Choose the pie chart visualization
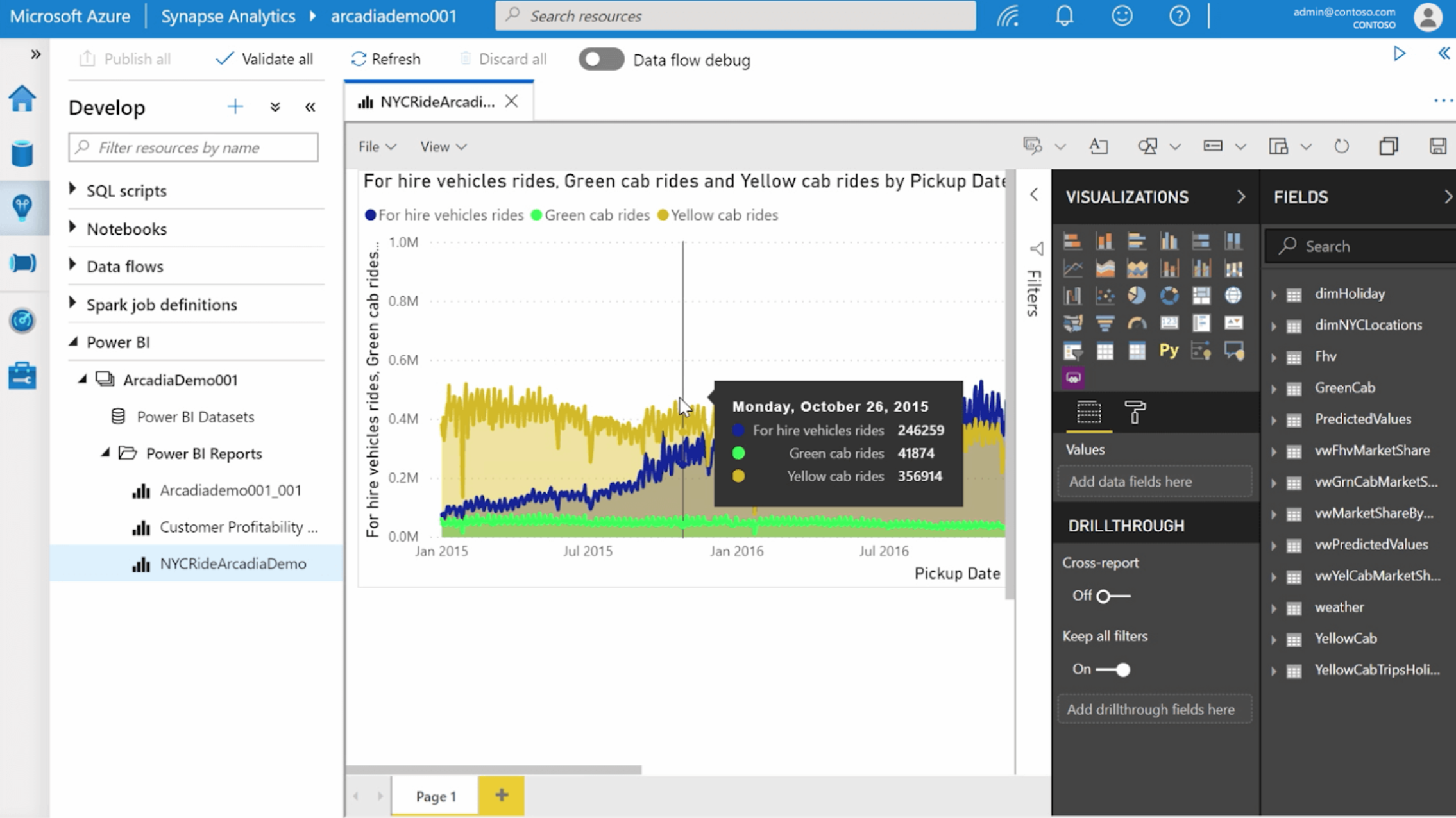 coord(1137,295)
